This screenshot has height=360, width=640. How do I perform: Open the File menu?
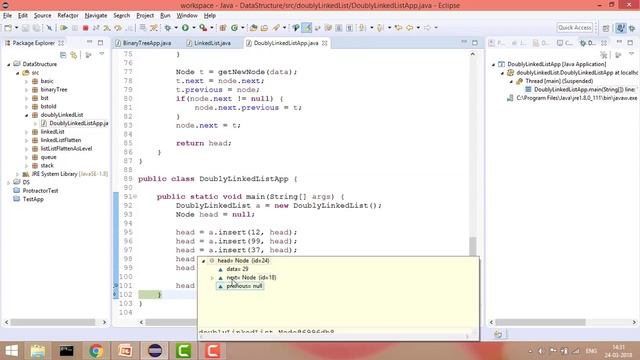coord(7,16)
